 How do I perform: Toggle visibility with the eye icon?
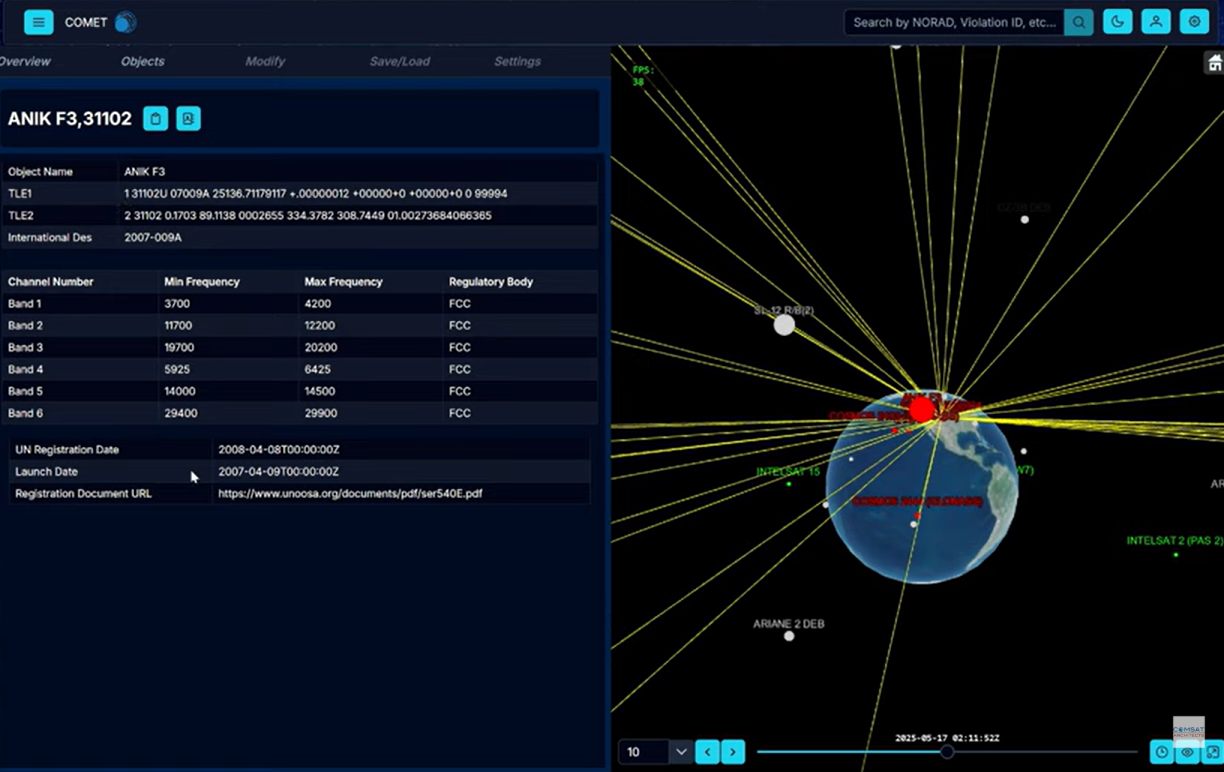click(x=1187, y=752)
